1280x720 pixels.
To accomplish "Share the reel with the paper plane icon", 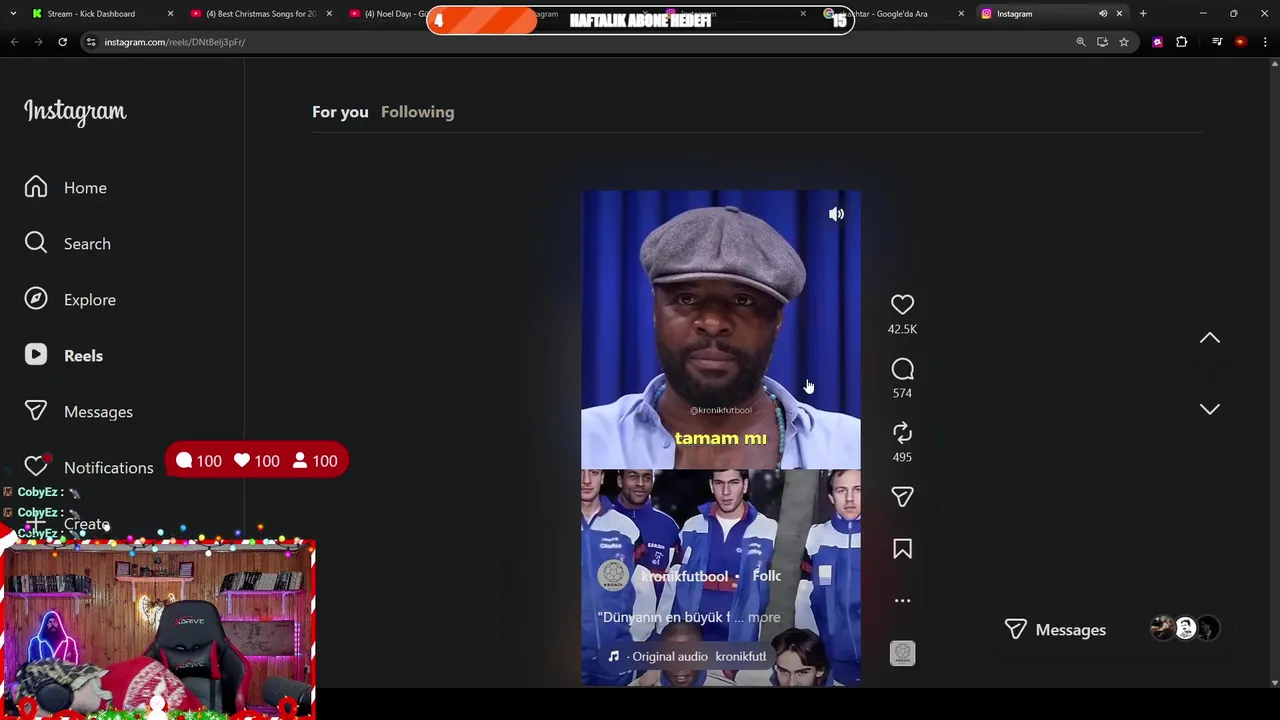I will 902,497.
